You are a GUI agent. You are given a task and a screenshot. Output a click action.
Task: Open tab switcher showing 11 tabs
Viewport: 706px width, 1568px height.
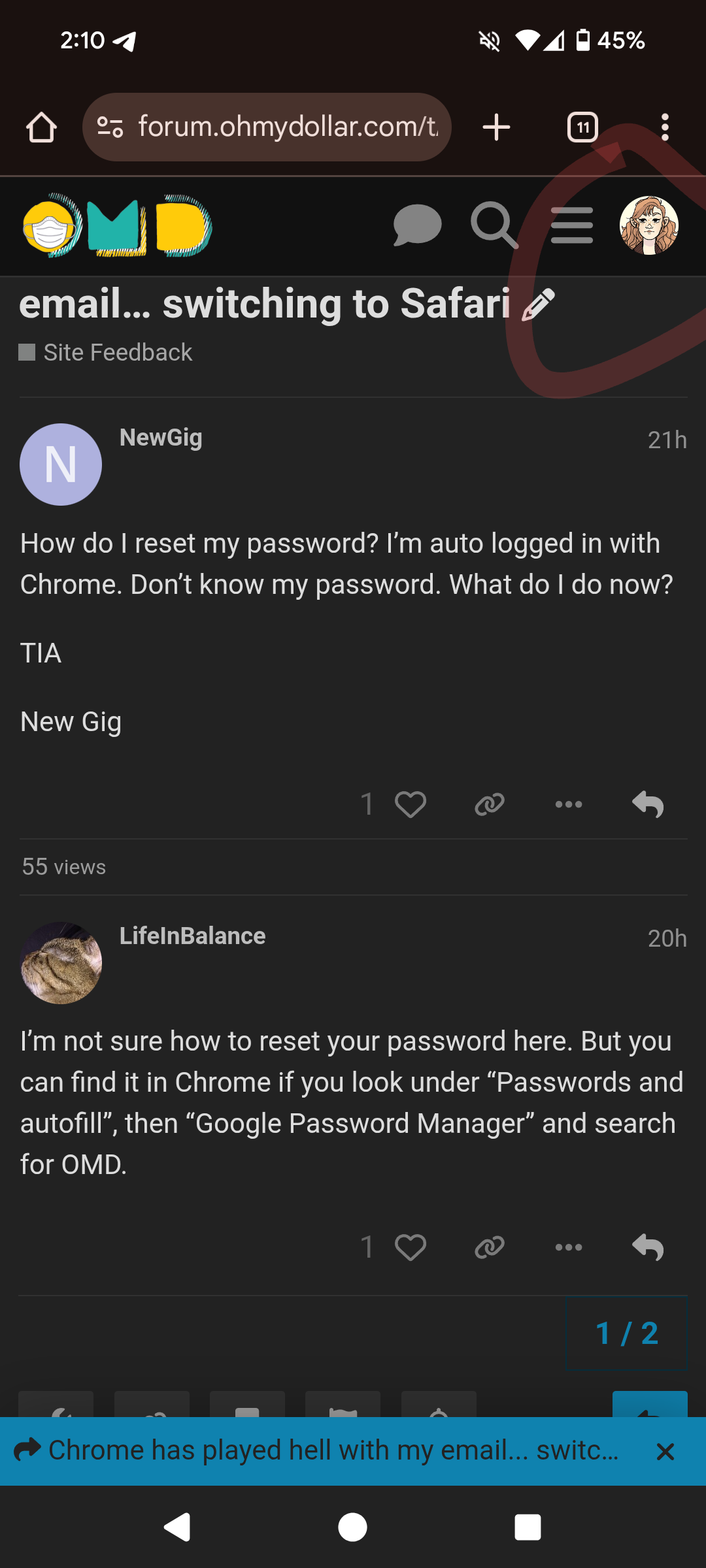pos(582,127)
